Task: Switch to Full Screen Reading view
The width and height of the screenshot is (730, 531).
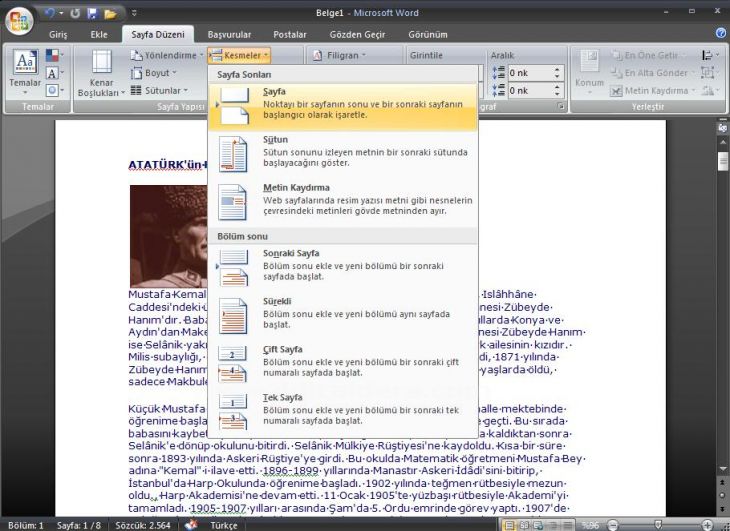Action: (x=524, y=525)
